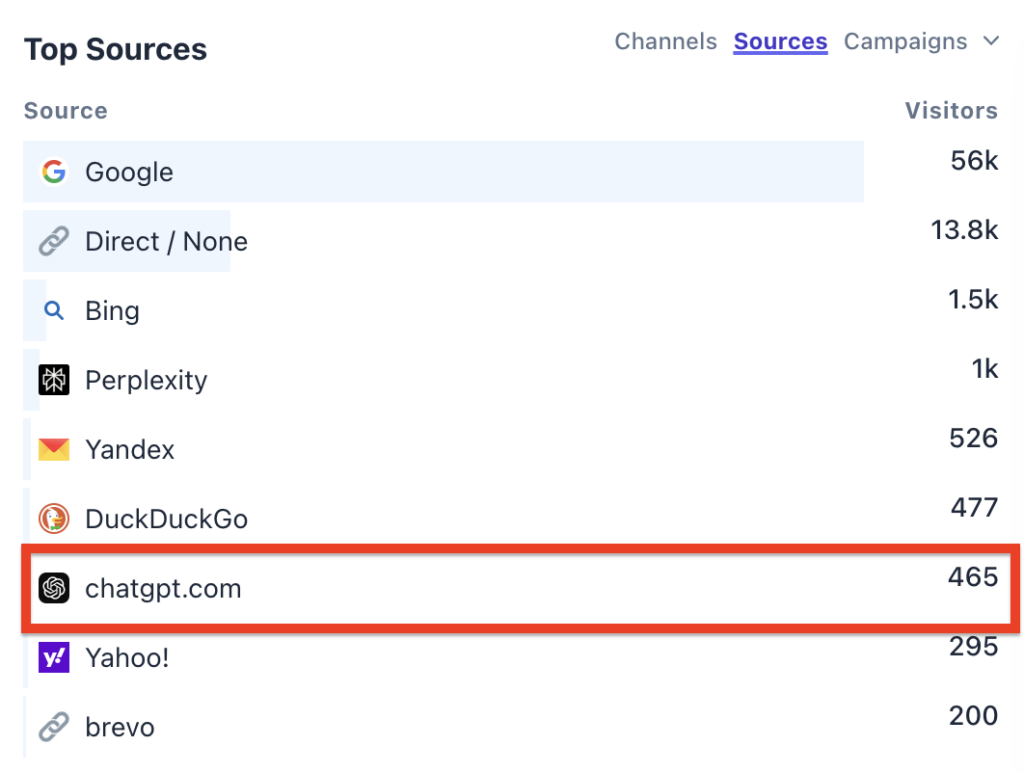Click the Top Sources heading
The image size is (1024, 773).
click(x=116, y=50)
